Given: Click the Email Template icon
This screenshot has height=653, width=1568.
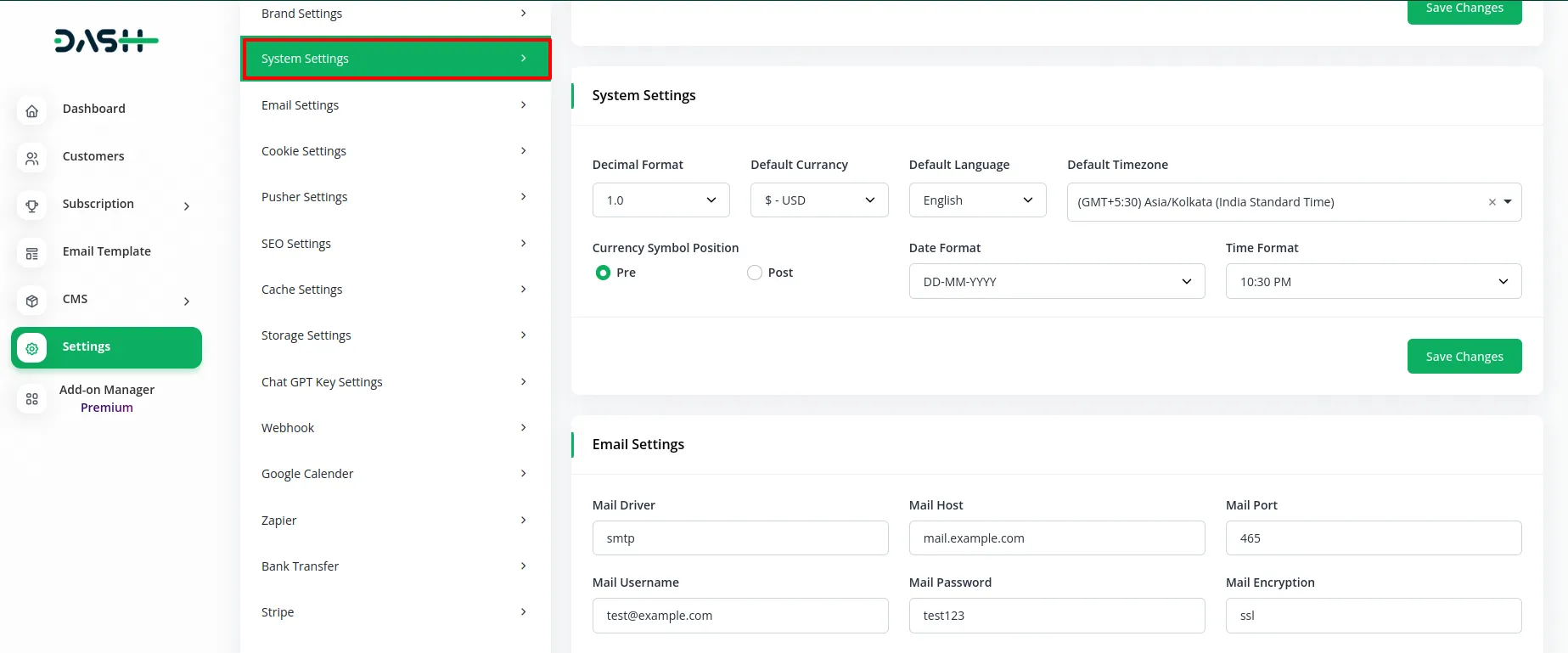Looking at the screenshot, I should (x=32, y=253).
